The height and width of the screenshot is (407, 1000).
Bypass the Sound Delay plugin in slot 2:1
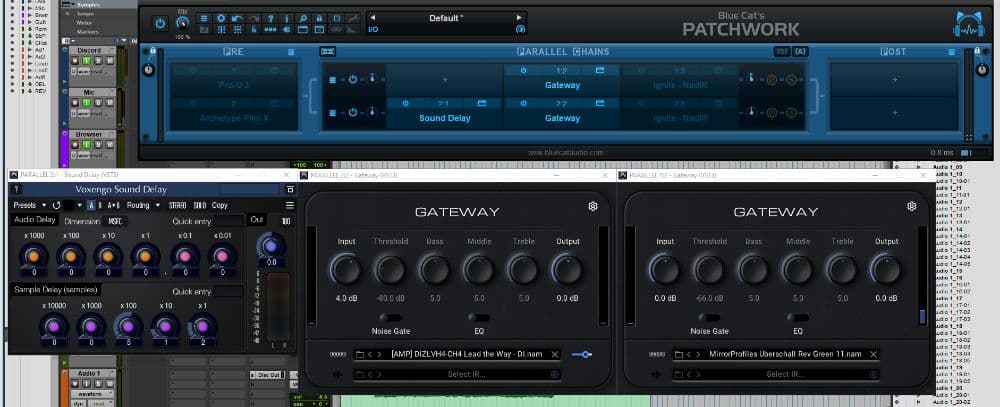click(x=406, y=103)
